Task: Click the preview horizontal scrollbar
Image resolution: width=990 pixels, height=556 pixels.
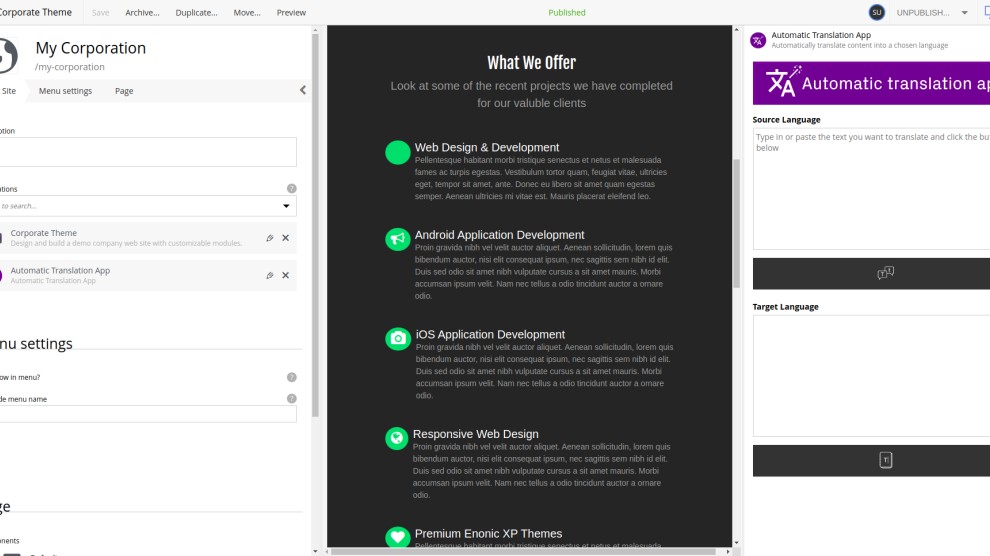Action: tap(523, 552)
